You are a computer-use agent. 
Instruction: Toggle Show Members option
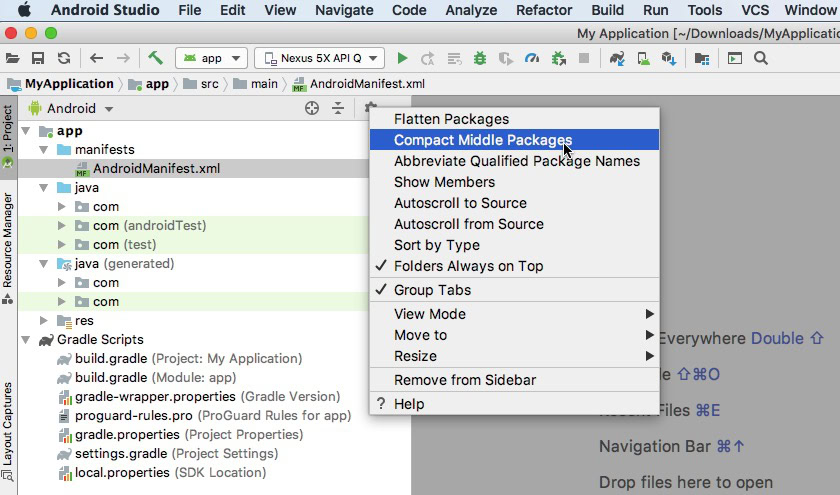click(x=514, y=182)
